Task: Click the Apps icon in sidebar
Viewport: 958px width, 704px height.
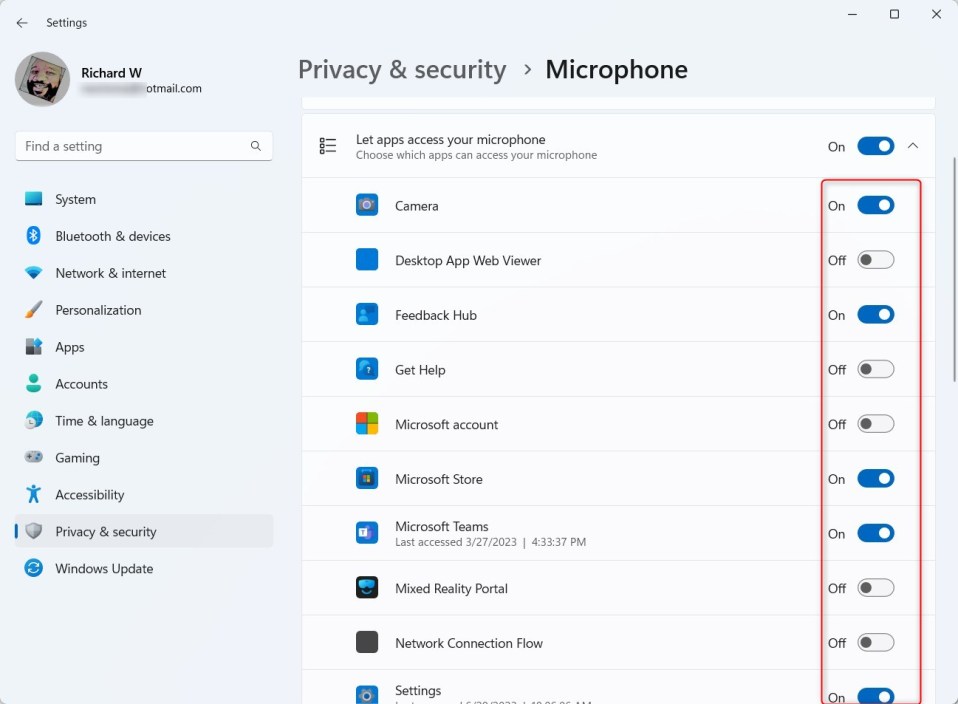Action: coord(34,346)
